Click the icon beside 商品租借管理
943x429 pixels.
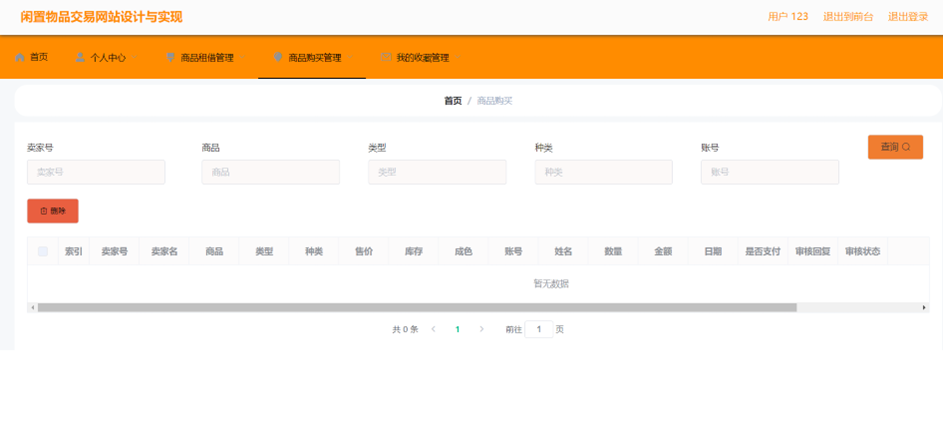click(x=170, y=57)
